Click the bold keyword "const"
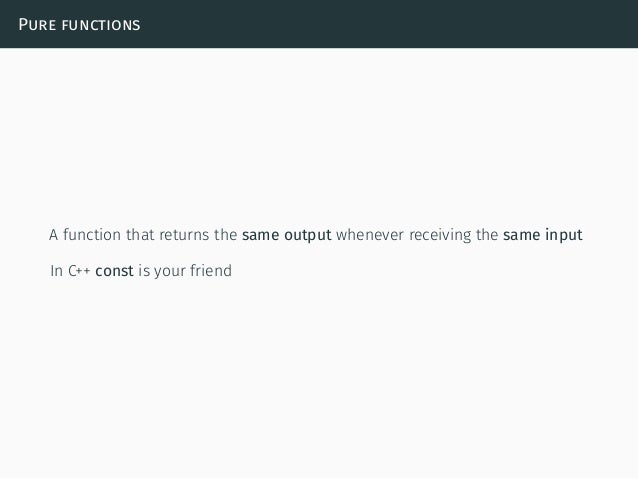The width and height of the screenshot is (638, 479). tap(115, 269)
